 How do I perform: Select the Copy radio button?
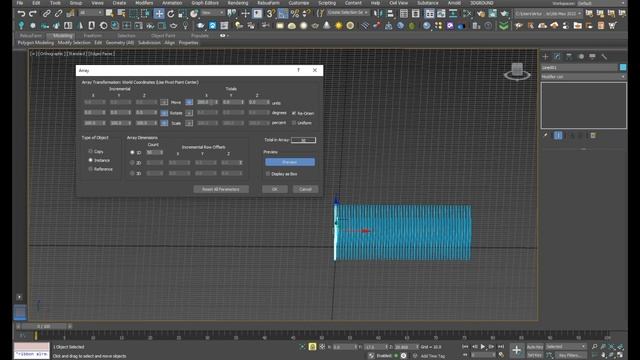[91, 151]
